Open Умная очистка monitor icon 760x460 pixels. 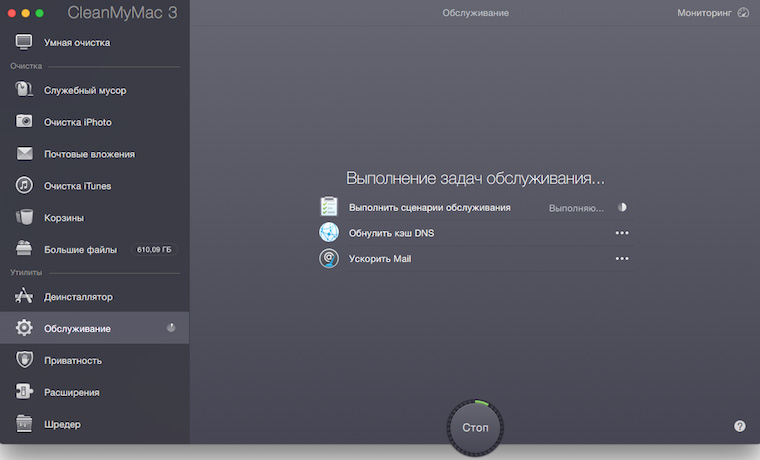24,42
